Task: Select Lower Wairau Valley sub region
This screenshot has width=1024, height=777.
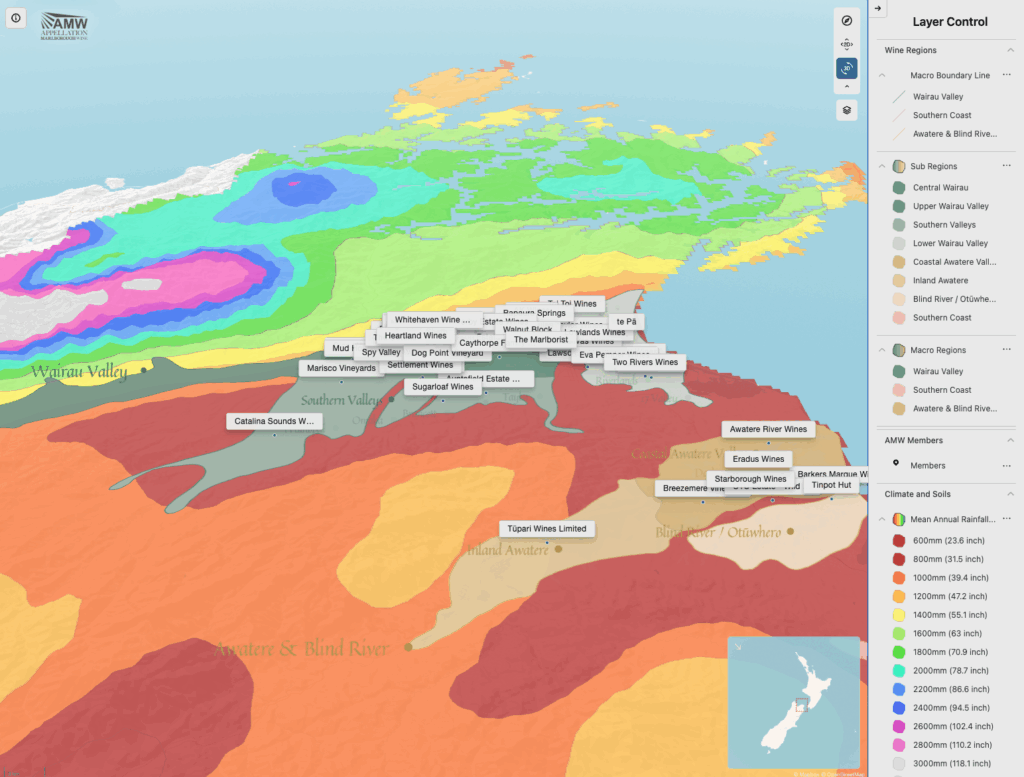Action: point(950,244)
